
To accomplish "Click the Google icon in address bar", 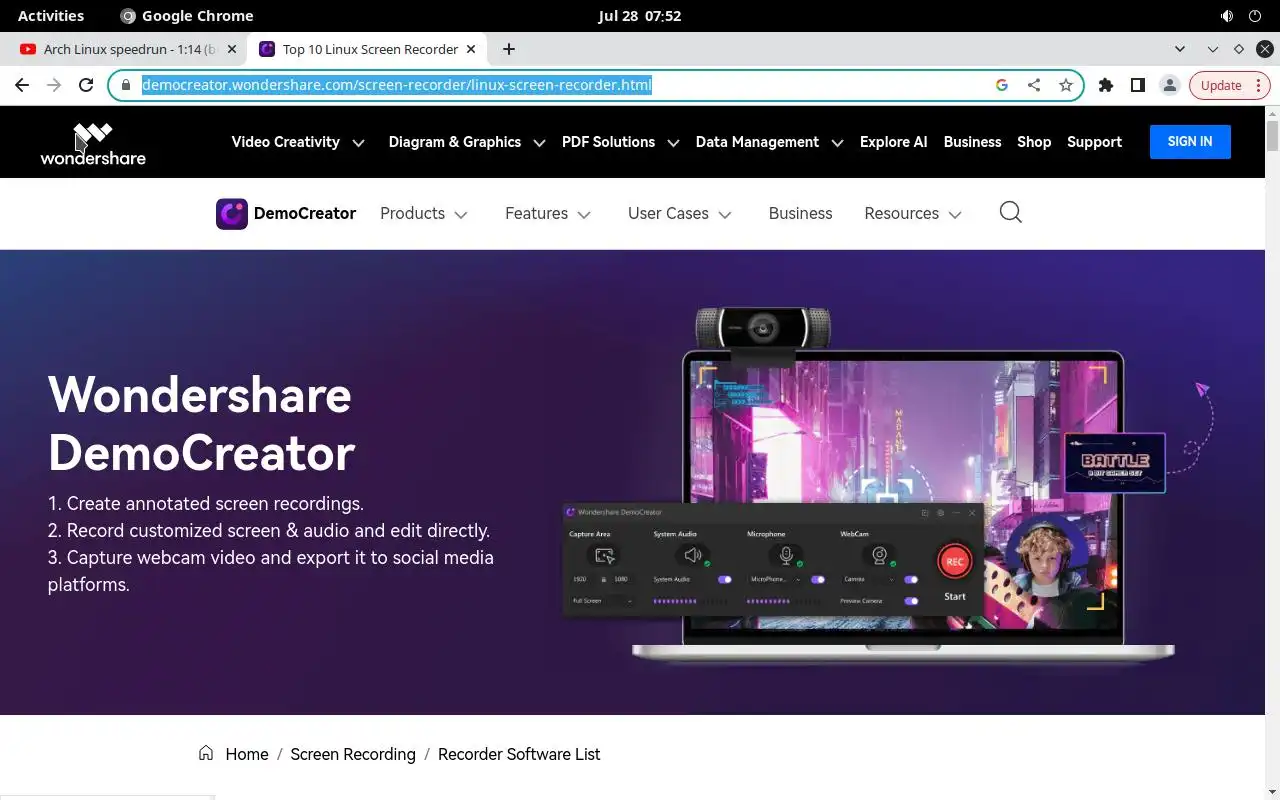I will click(x=1002, y=85).
